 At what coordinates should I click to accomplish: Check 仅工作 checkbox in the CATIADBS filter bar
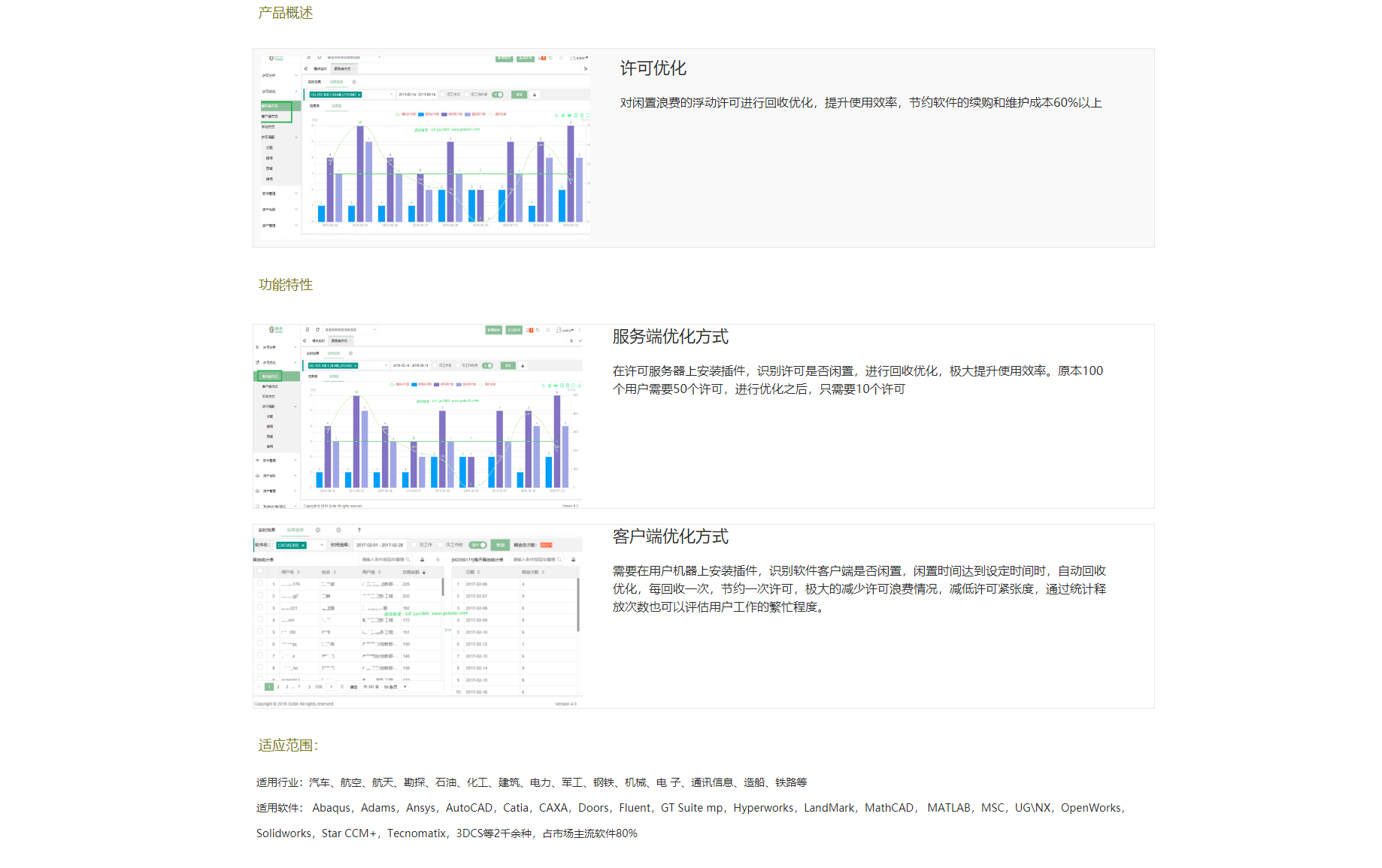coord(414,545)
